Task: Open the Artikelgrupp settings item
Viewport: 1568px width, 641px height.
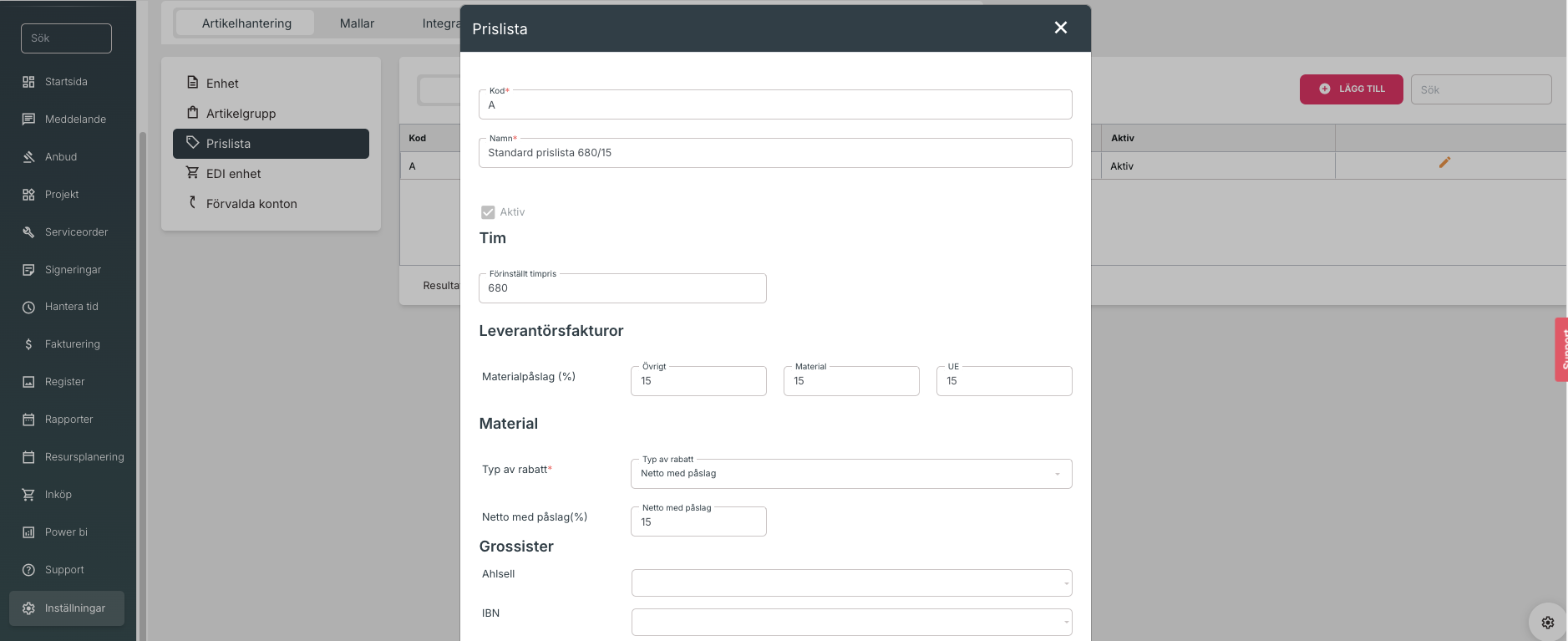Action: click(271, 114)
